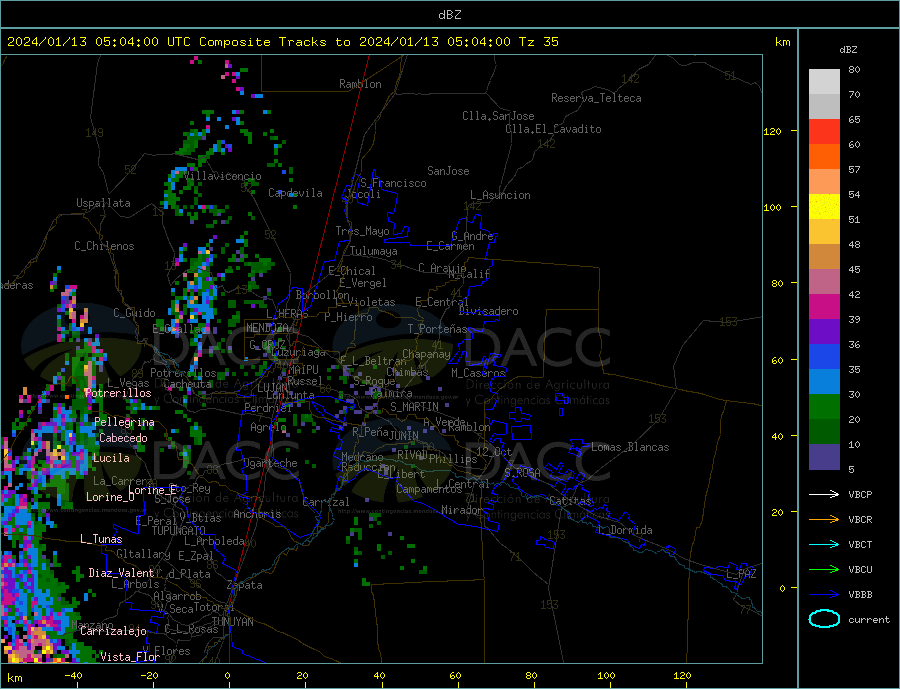Click the 'Vista_Flor' map label
This screenshot has height=689, width=900.
130,657
